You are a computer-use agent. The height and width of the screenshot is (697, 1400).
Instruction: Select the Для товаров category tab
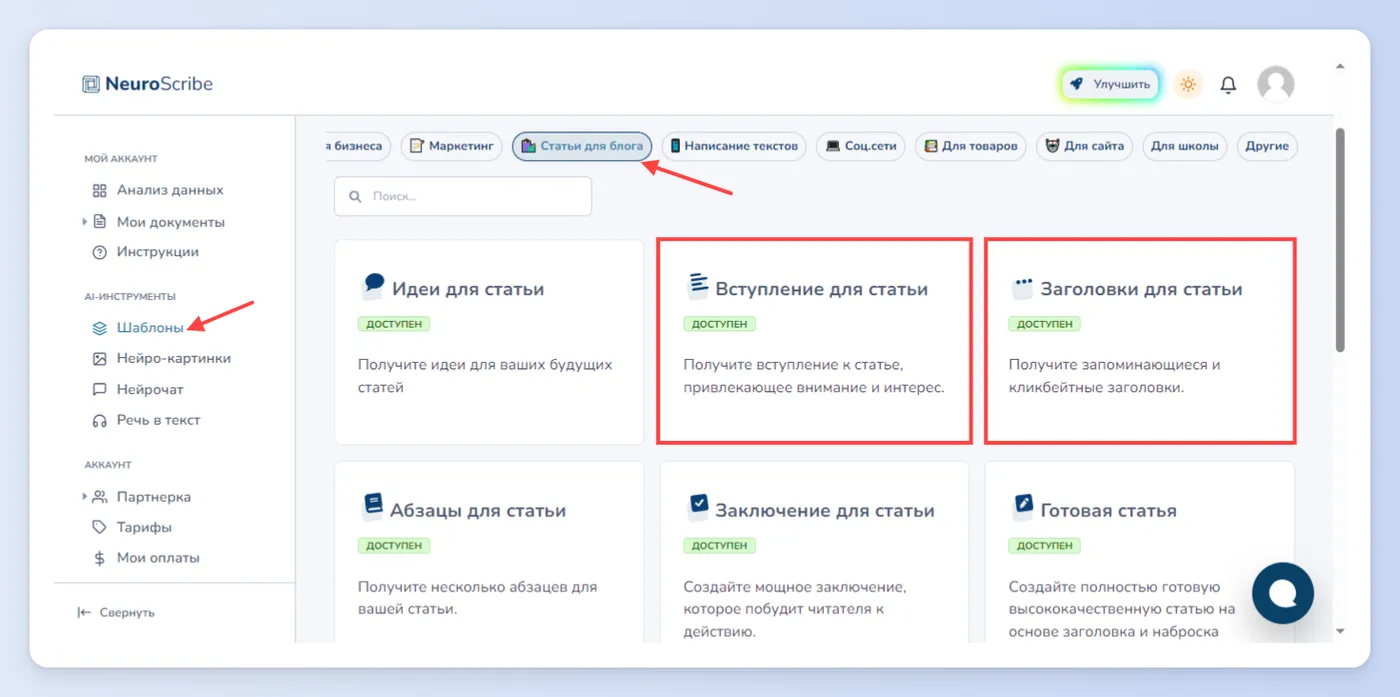(970, 146)
